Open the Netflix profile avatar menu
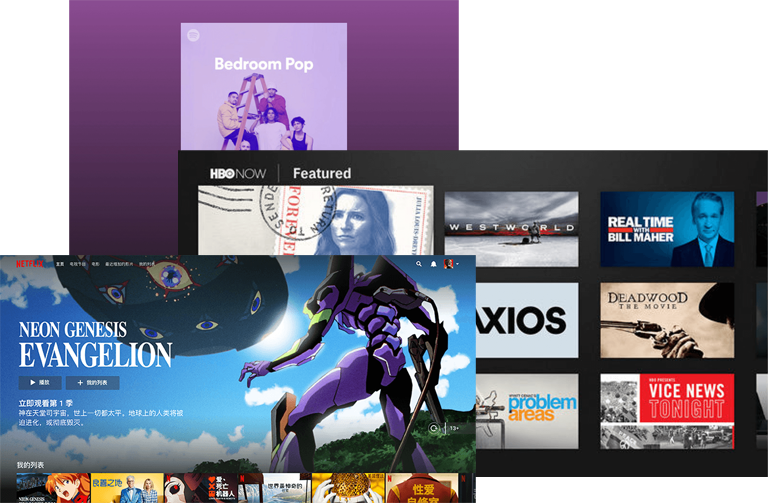This screenshot has height=503, width=768. [x=450, y=264]
